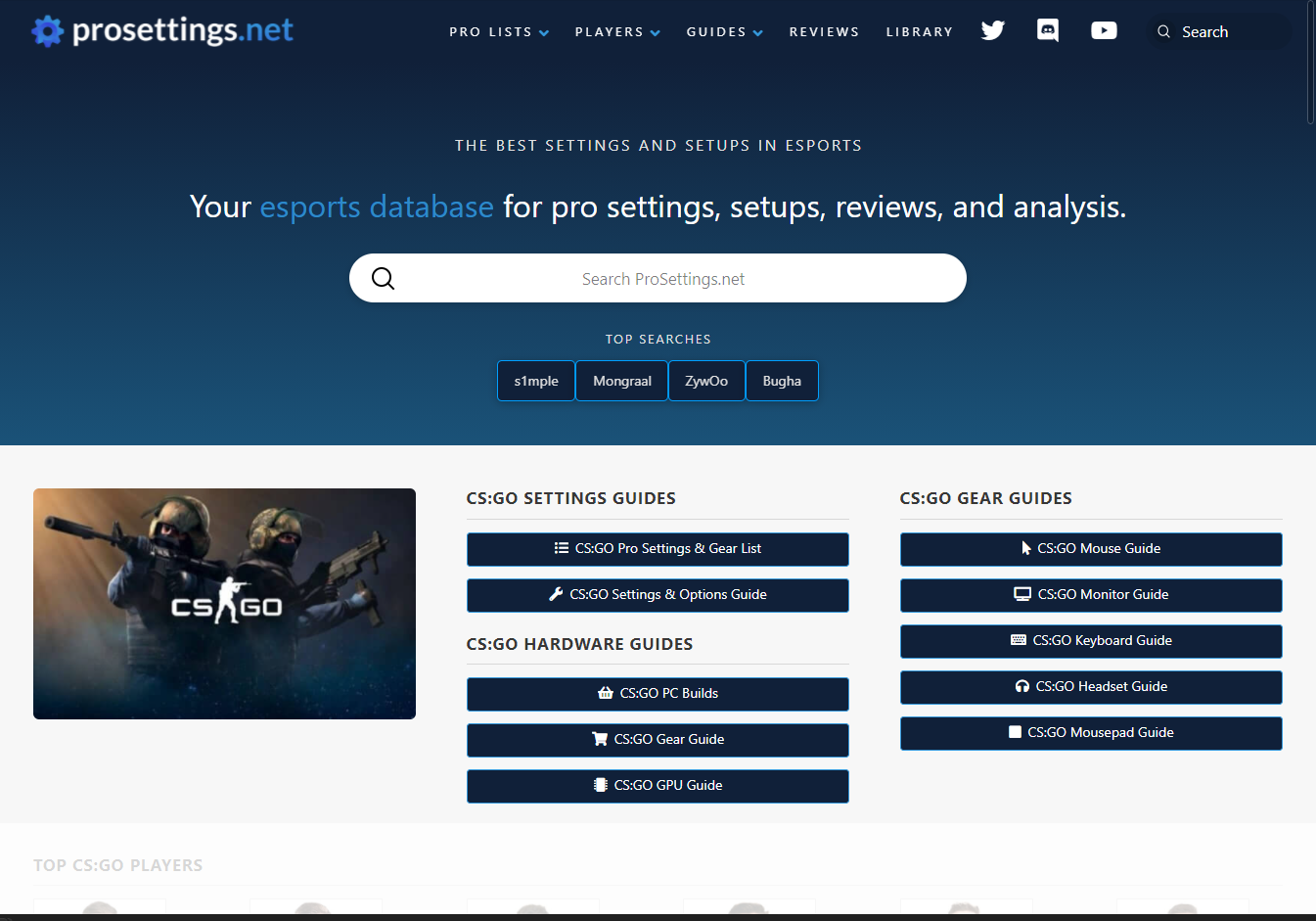Select the Bugha top search
This screenshot has width=1316, height=921.
pos(782,381)
